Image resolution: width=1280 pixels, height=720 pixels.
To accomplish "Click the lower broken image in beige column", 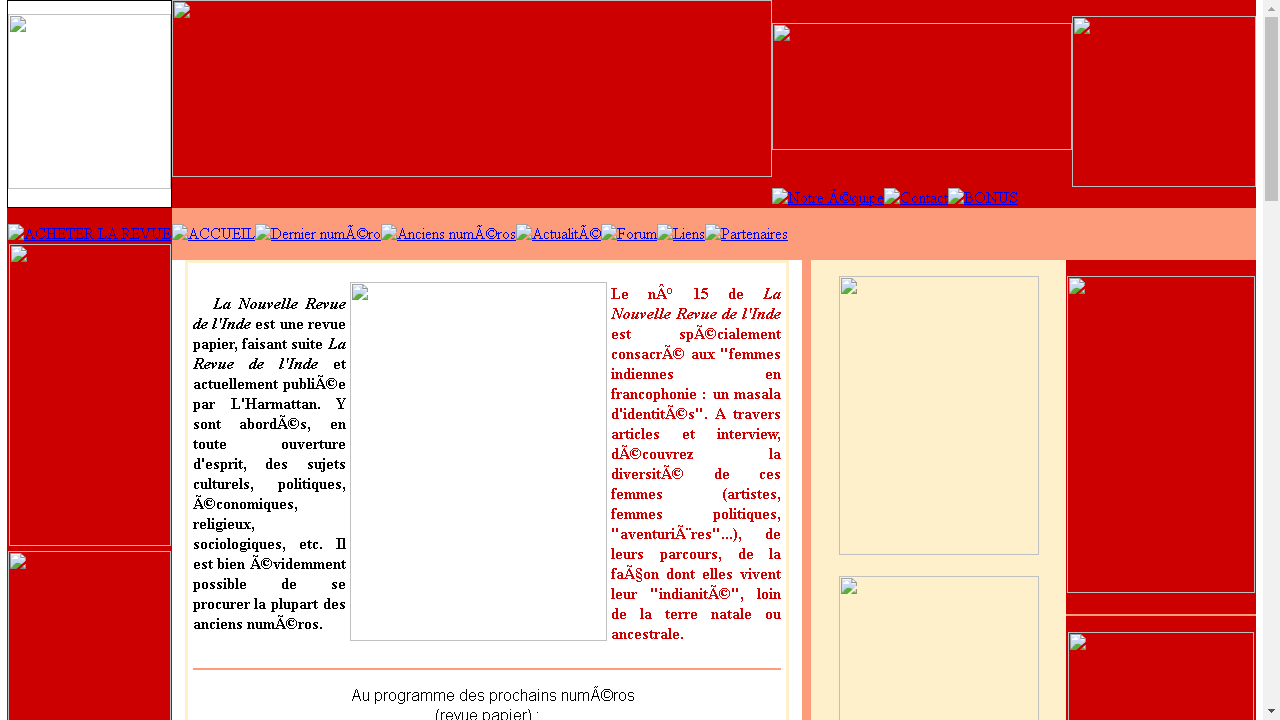I will pos(939,648).
